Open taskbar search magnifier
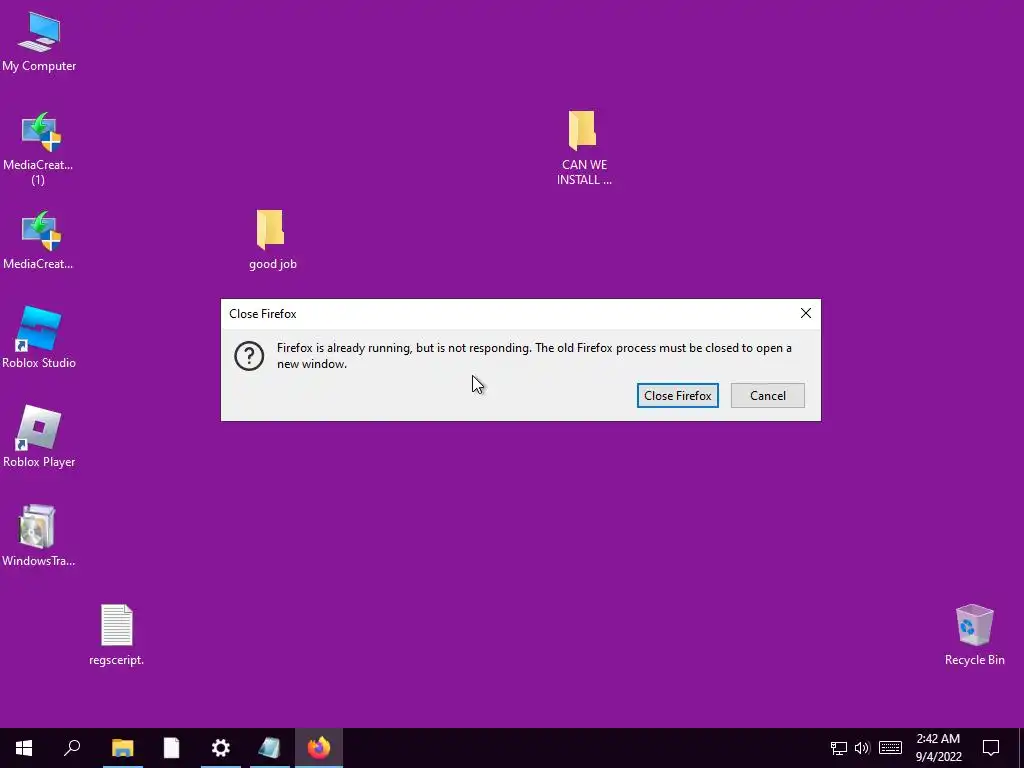 click(x=72, y=748)
